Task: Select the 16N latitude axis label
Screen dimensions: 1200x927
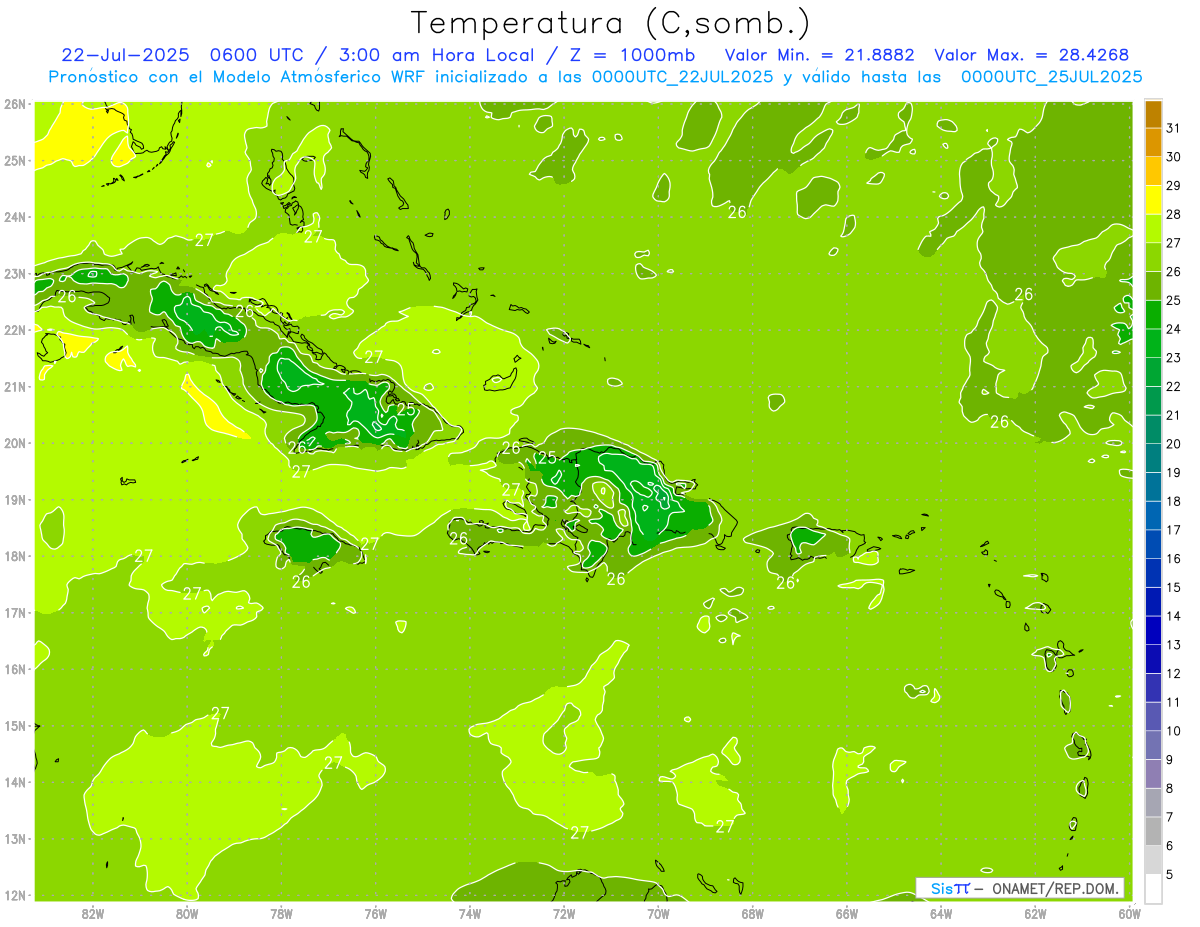Action: pos(15,669)
